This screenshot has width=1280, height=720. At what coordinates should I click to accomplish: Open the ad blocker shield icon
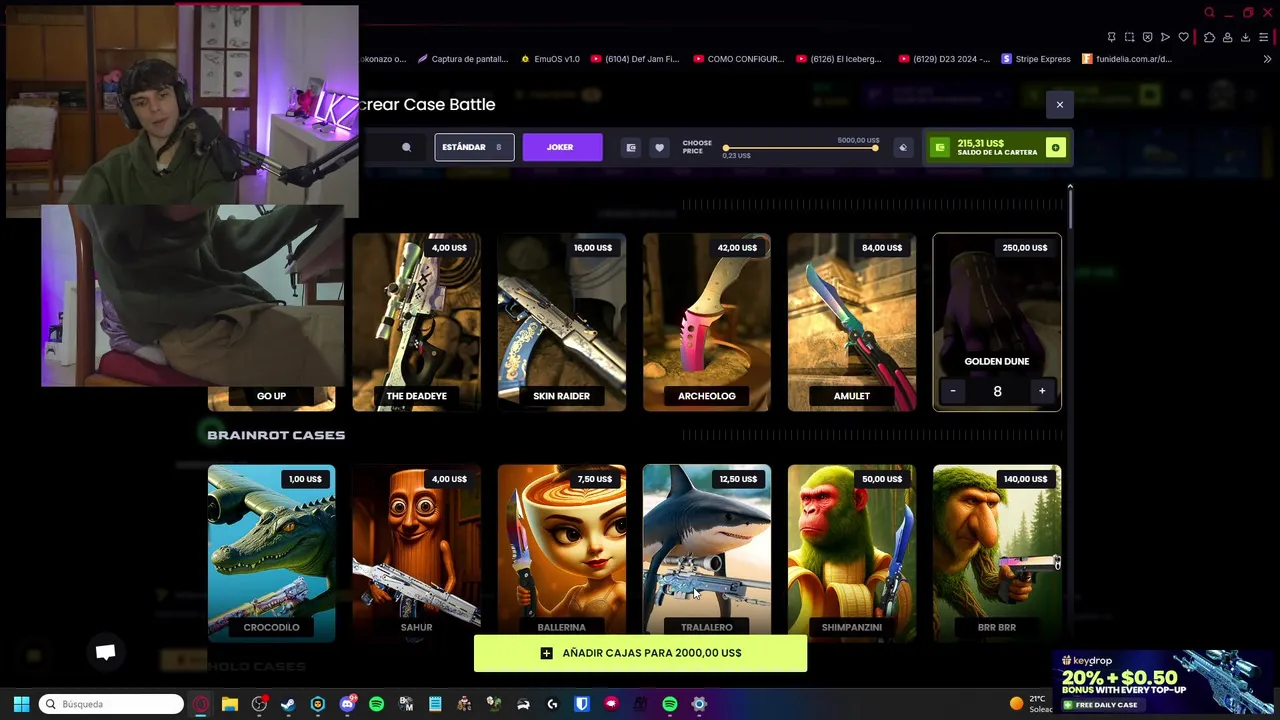(x=1147, y=37)
